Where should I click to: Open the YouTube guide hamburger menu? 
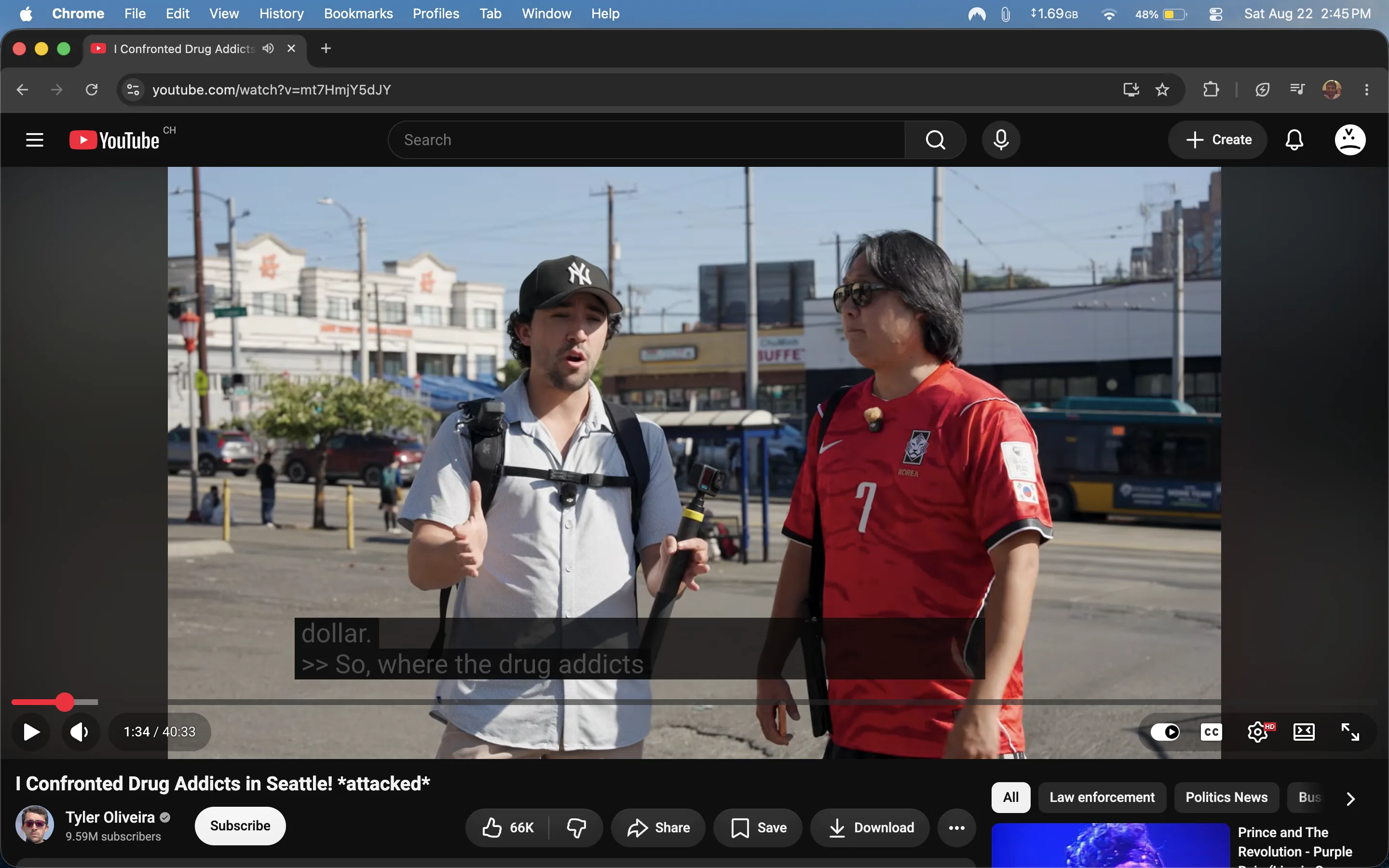point(34,139)
